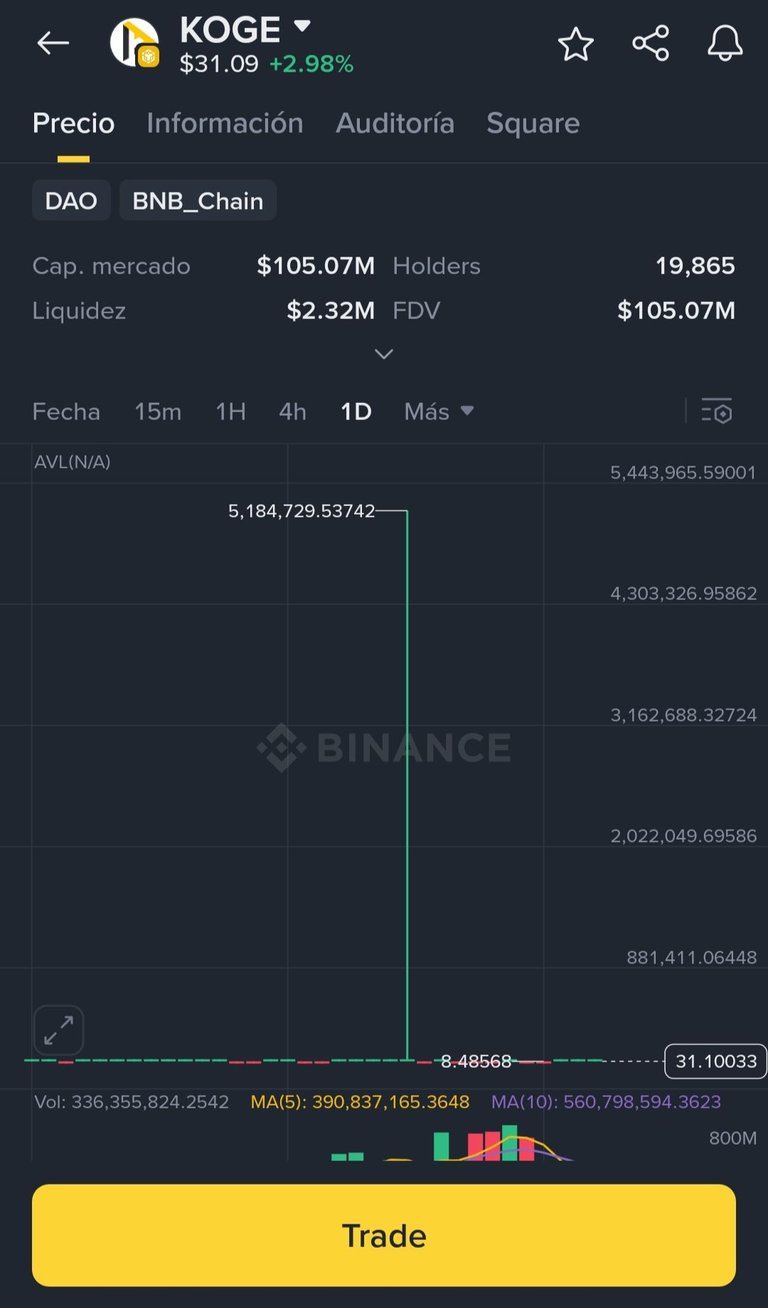Tap the BNB_Chain tag
The height and width of the screenshot is (1308, 768).
pos(198,200)
